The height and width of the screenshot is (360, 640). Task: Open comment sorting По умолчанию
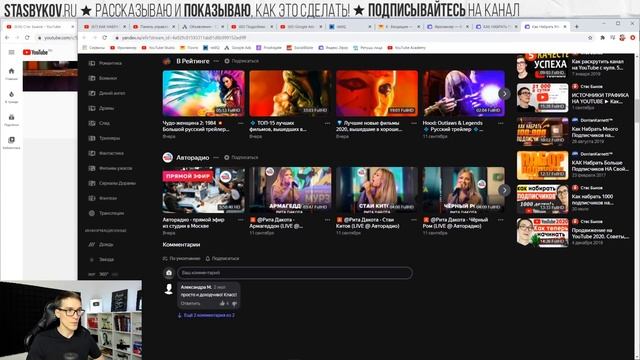pos(182,258)
